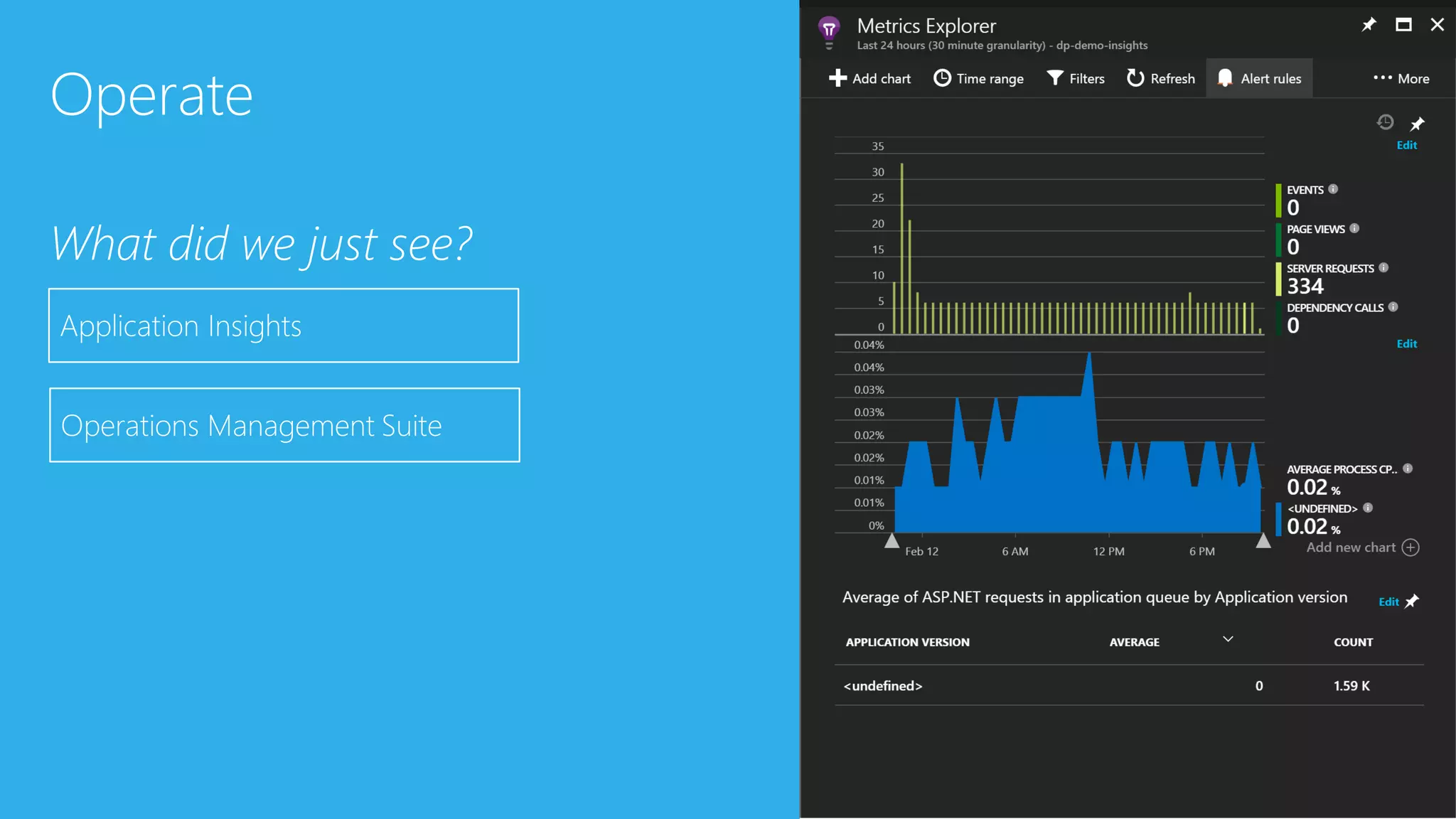Click the Add chart plus icon
The width and height of the screenshot is (1456, 819).
click(838, 78)
